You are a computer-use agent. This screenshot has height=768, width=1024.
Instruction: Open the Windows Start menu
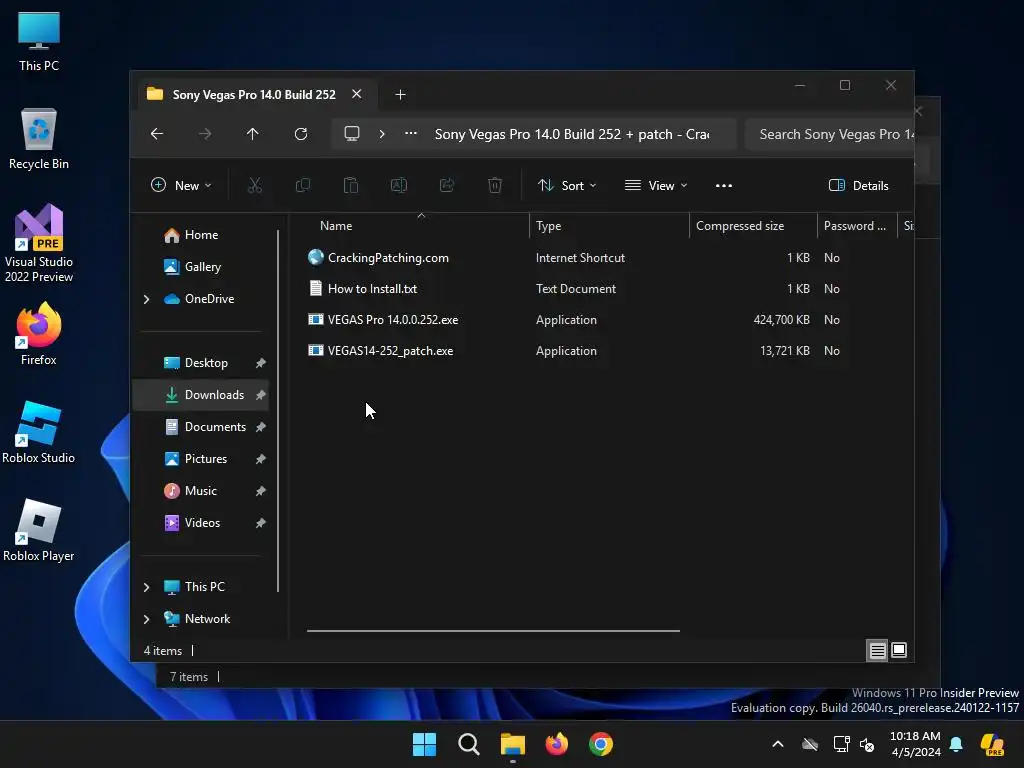[x=424, y=744]
